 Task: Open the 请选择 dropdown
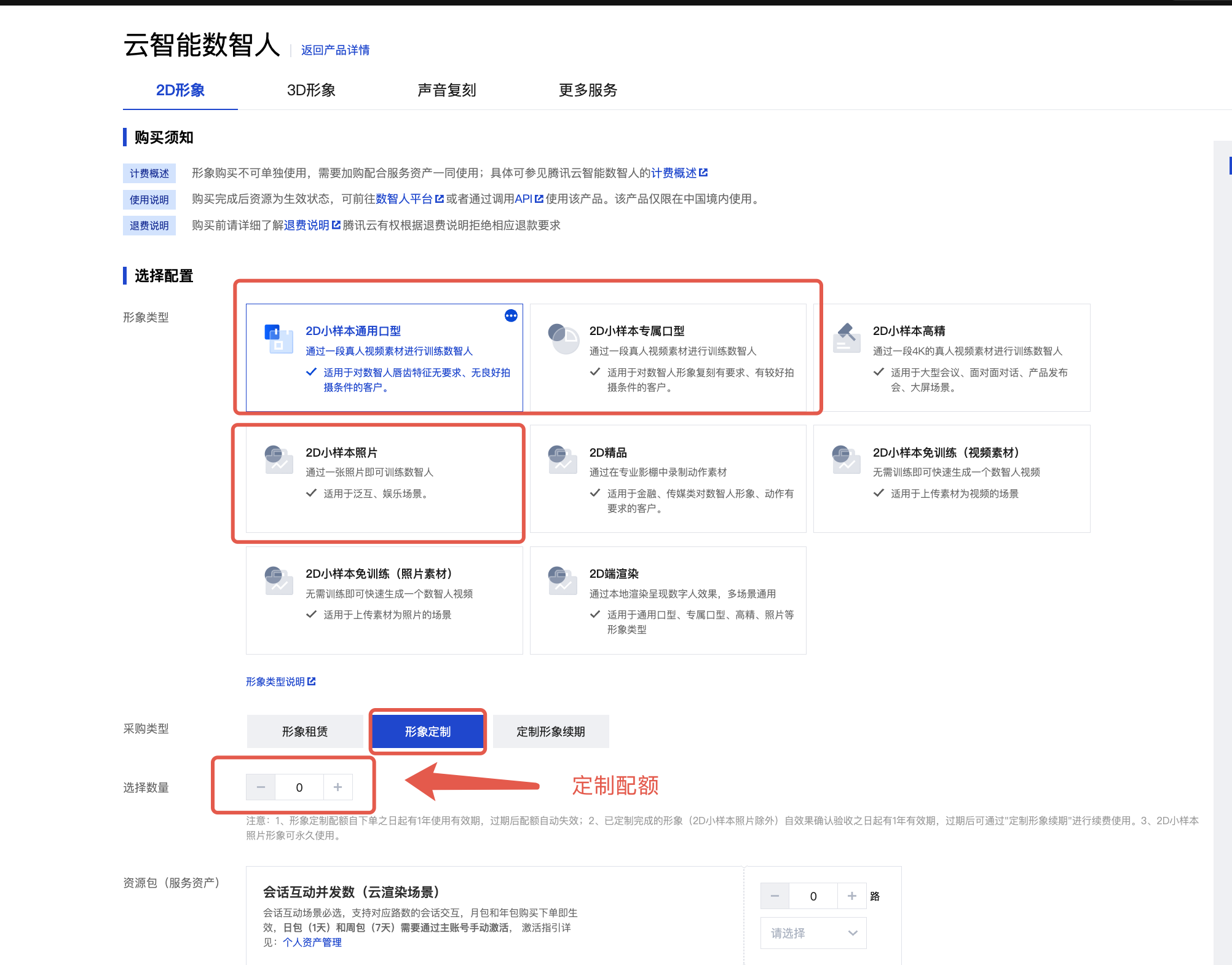(813, 933)
